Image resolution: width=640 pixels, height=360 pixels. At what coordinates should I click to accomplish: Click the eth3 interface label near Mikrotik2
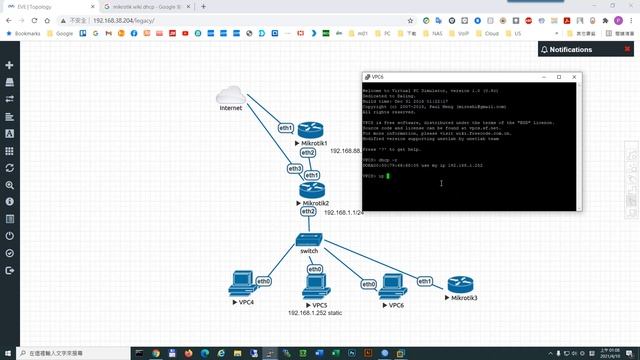295,169
